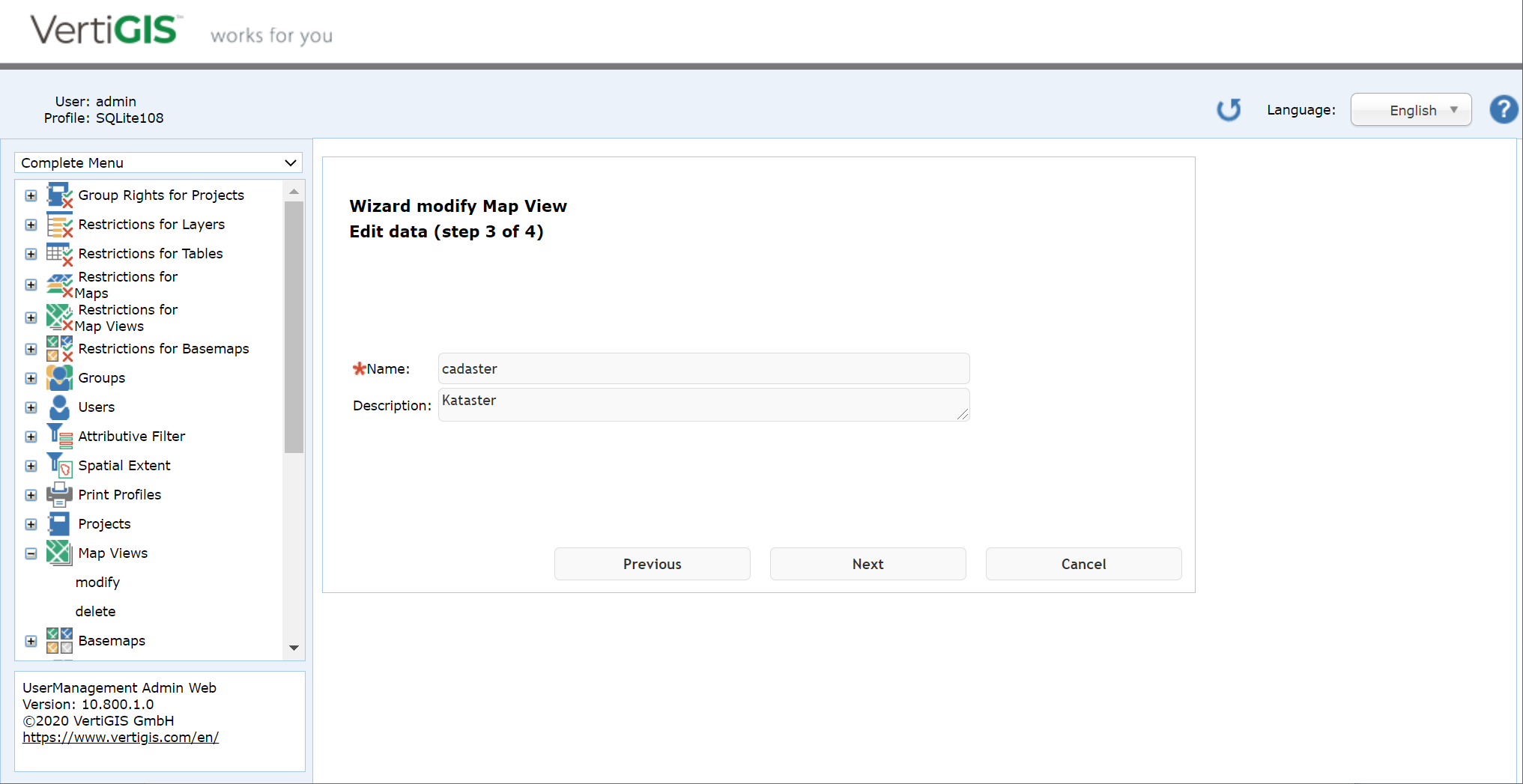Select the Spatial Extent funnel icon

(59, 465)
